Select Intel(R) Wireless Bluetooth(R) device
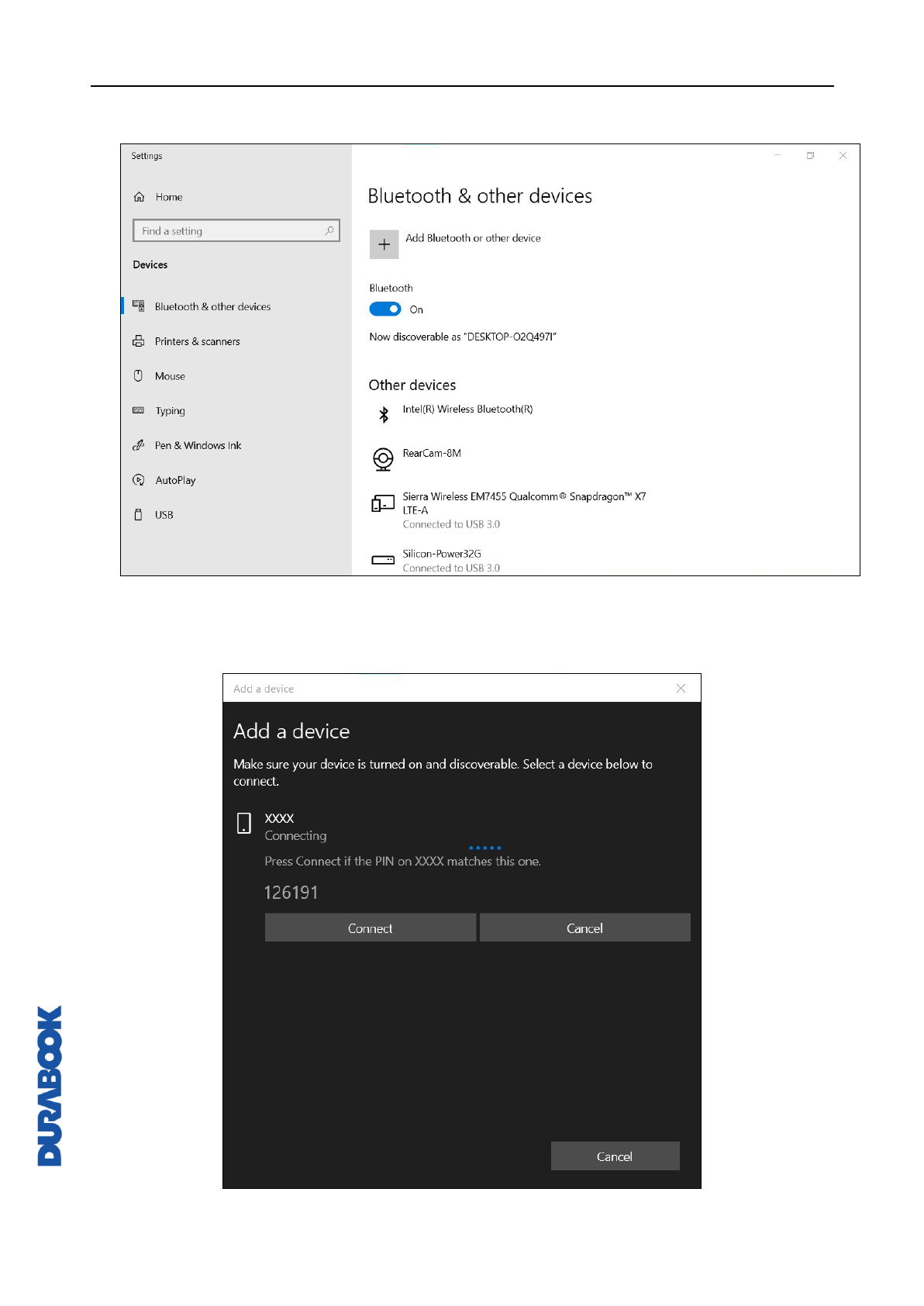924x1306 pixels. point(467,409)
